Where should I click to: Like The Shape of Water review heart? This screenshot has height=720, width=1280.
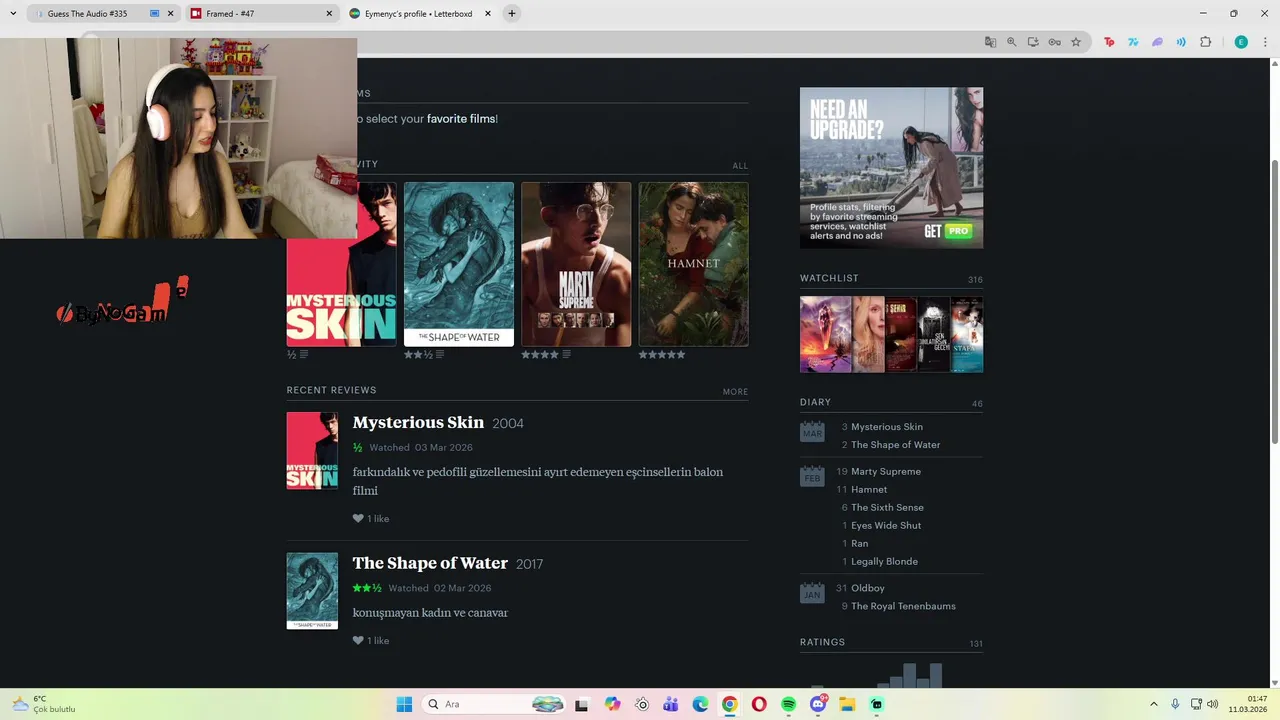358,640
